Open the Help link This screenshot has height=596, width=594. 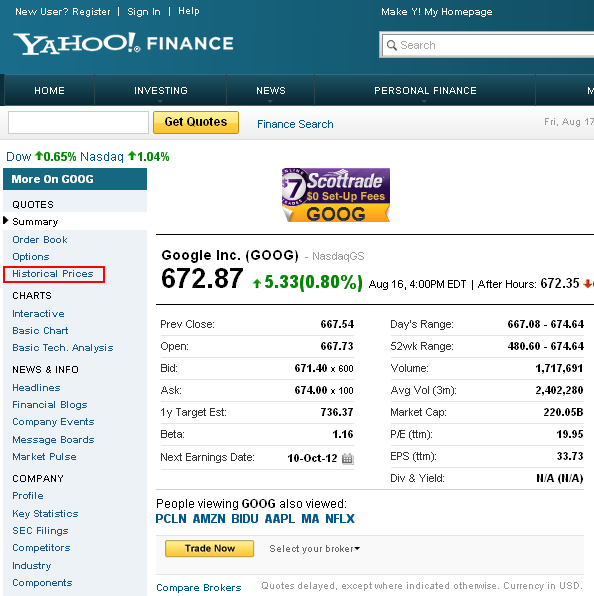189,11
